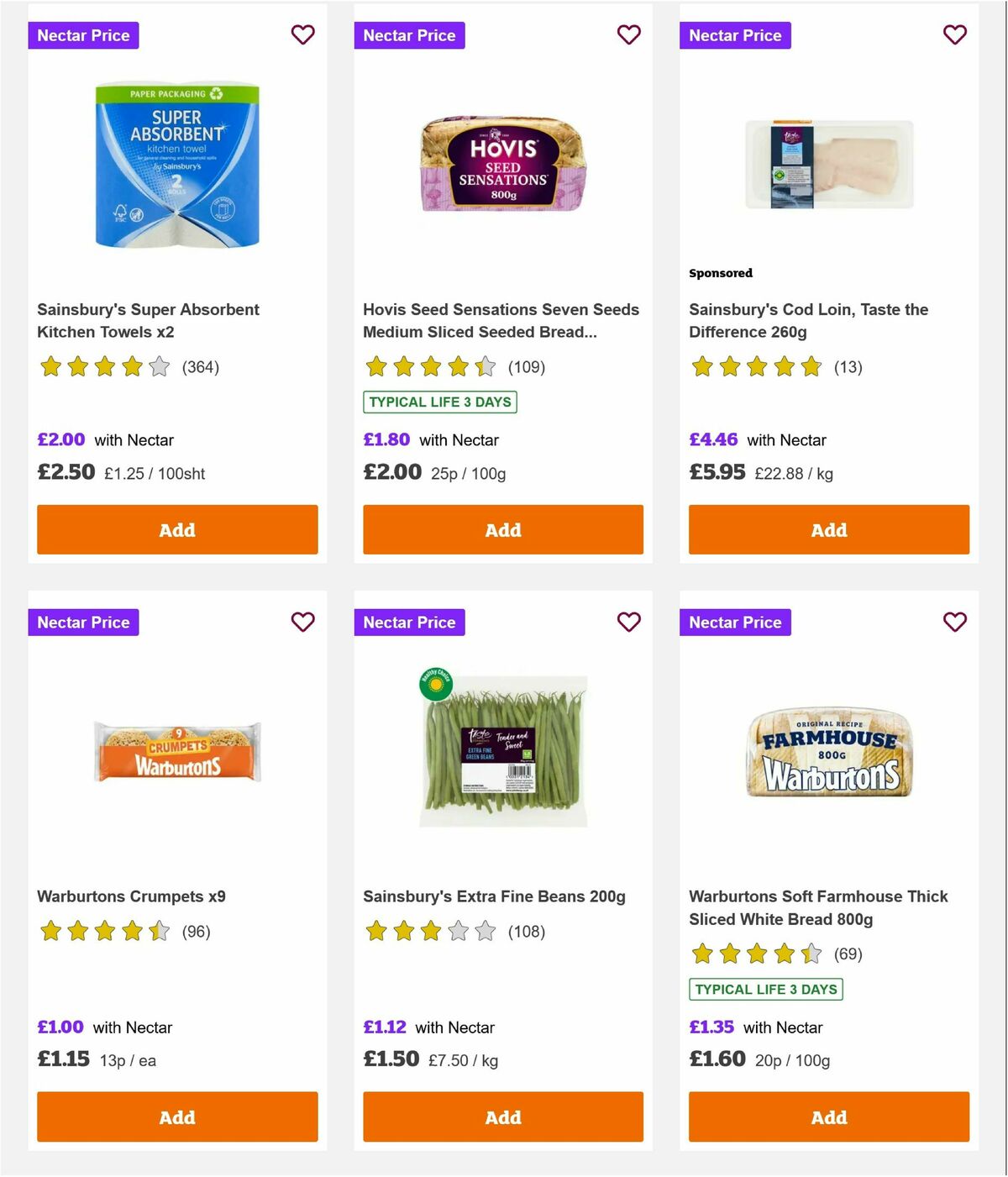This screenshot has width=1008, height=1177.
Task: Open the Hovis Seed Sensations product page
Action: click(501, 320)
